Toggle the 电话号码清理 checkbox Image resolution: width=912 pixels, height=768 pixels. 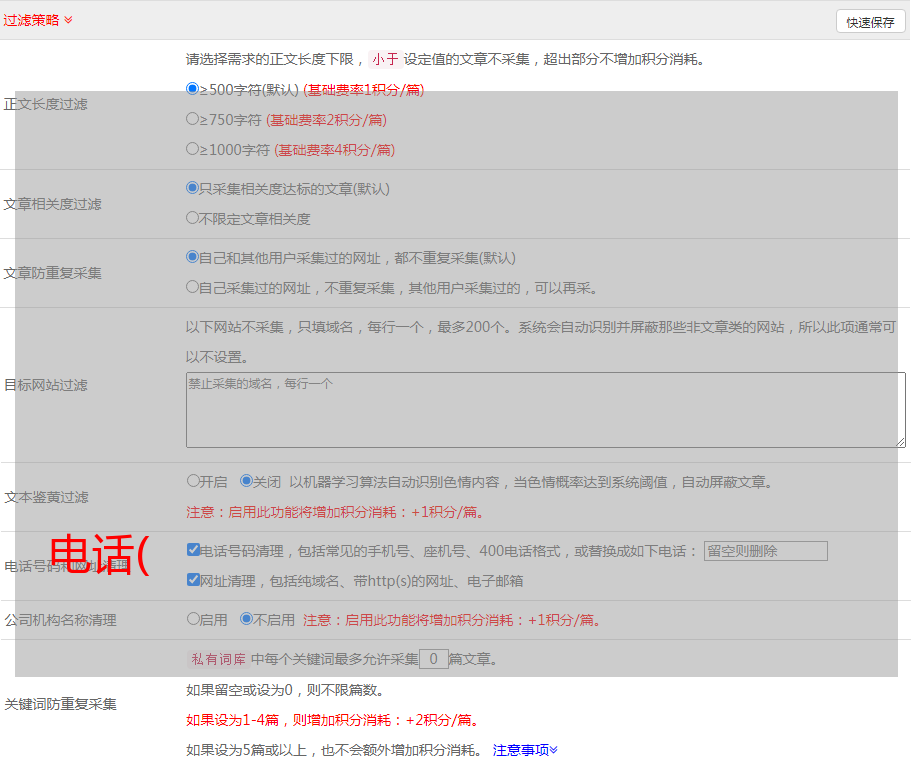[x=193, y=550]
